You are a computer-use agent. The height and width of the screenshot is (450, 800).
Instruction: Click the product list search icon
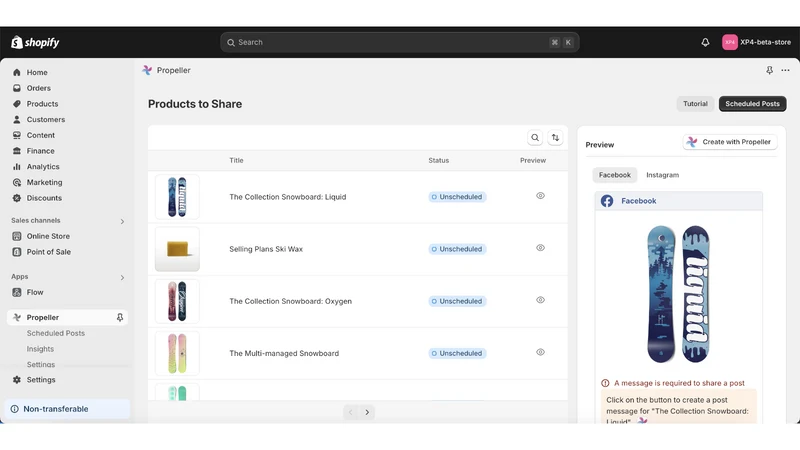point(535,137)
